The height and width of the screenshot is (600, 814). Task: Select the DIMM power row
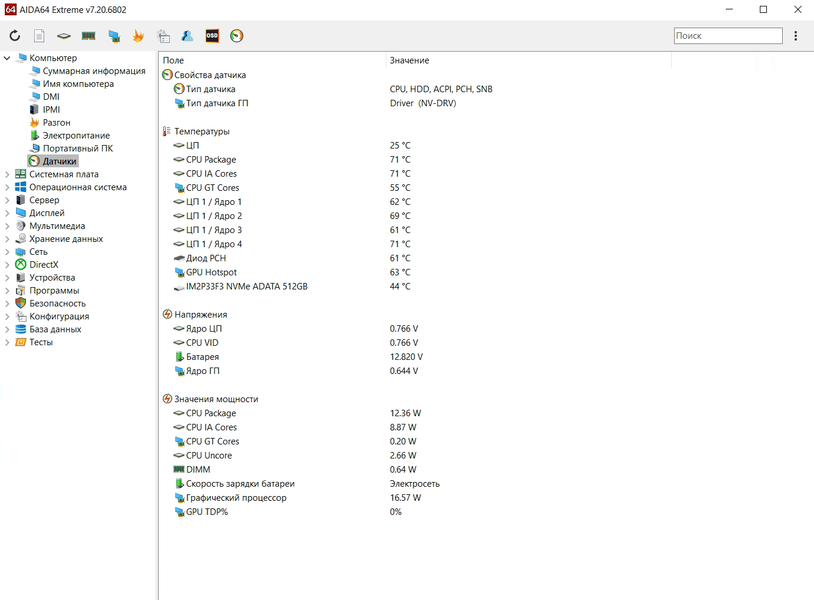coord(295,469)
